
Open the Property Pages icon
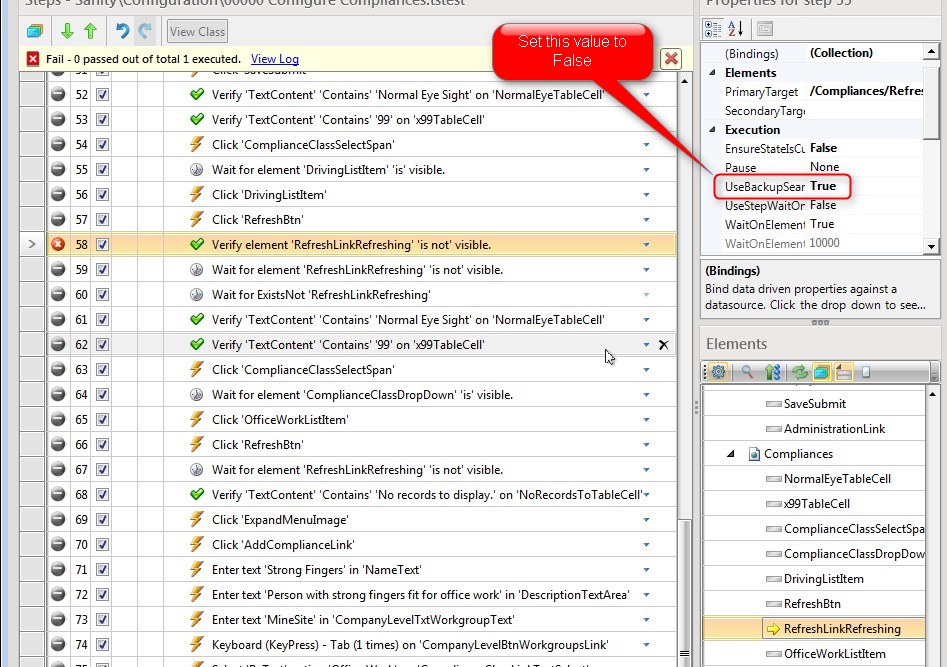[765, 28]
